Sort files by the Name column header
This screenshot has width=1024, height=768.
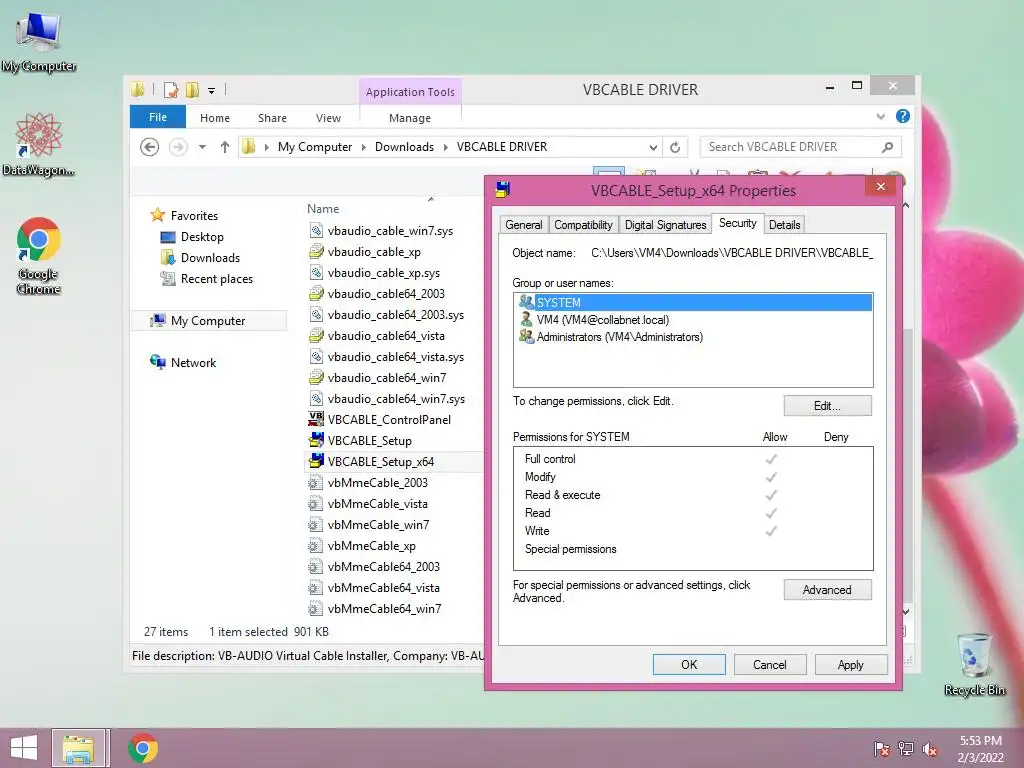pos(323,209)
